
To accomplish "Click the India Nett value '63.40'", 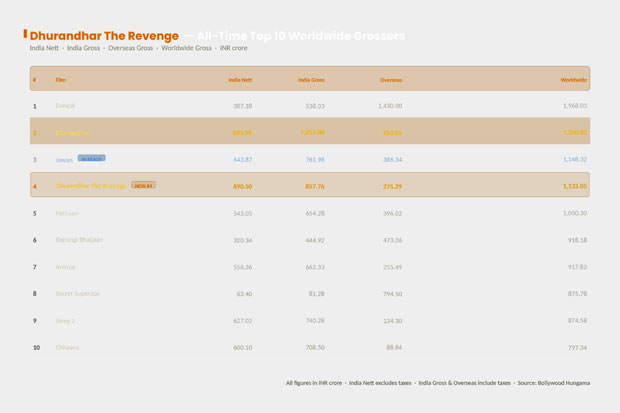I will pos(244,294).
